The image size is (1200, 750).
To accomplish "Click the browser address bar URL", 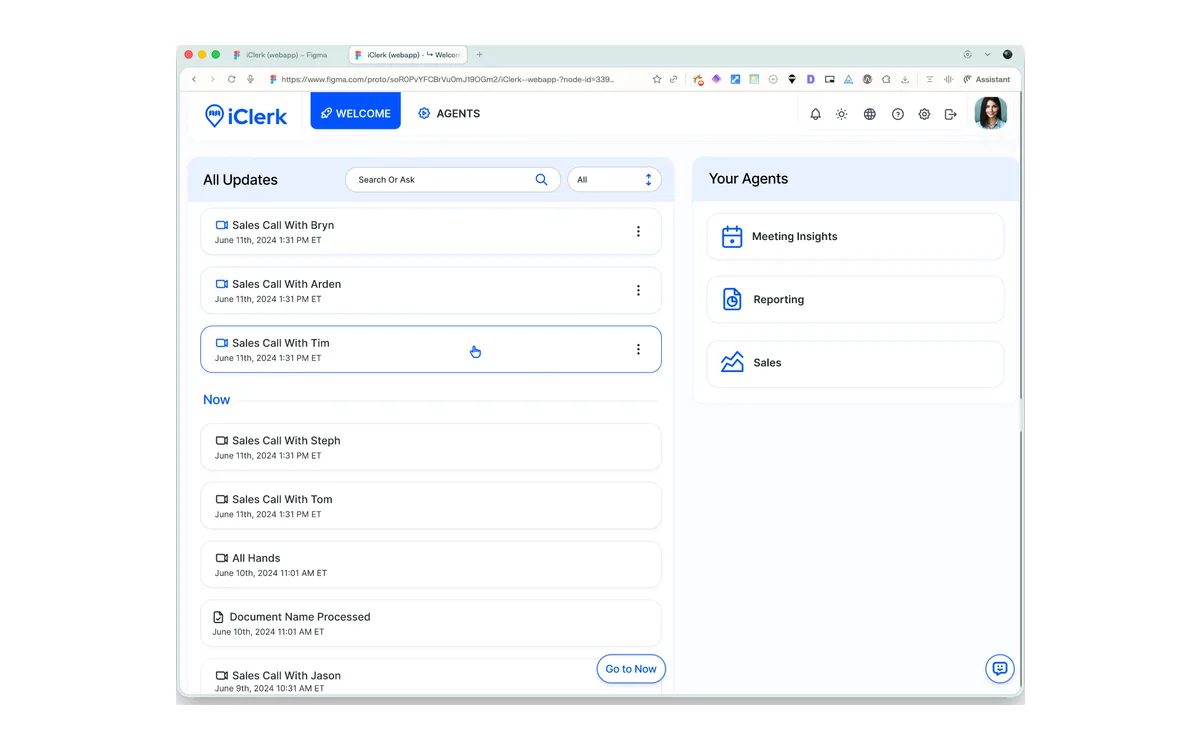I will [x=447, y=79].
